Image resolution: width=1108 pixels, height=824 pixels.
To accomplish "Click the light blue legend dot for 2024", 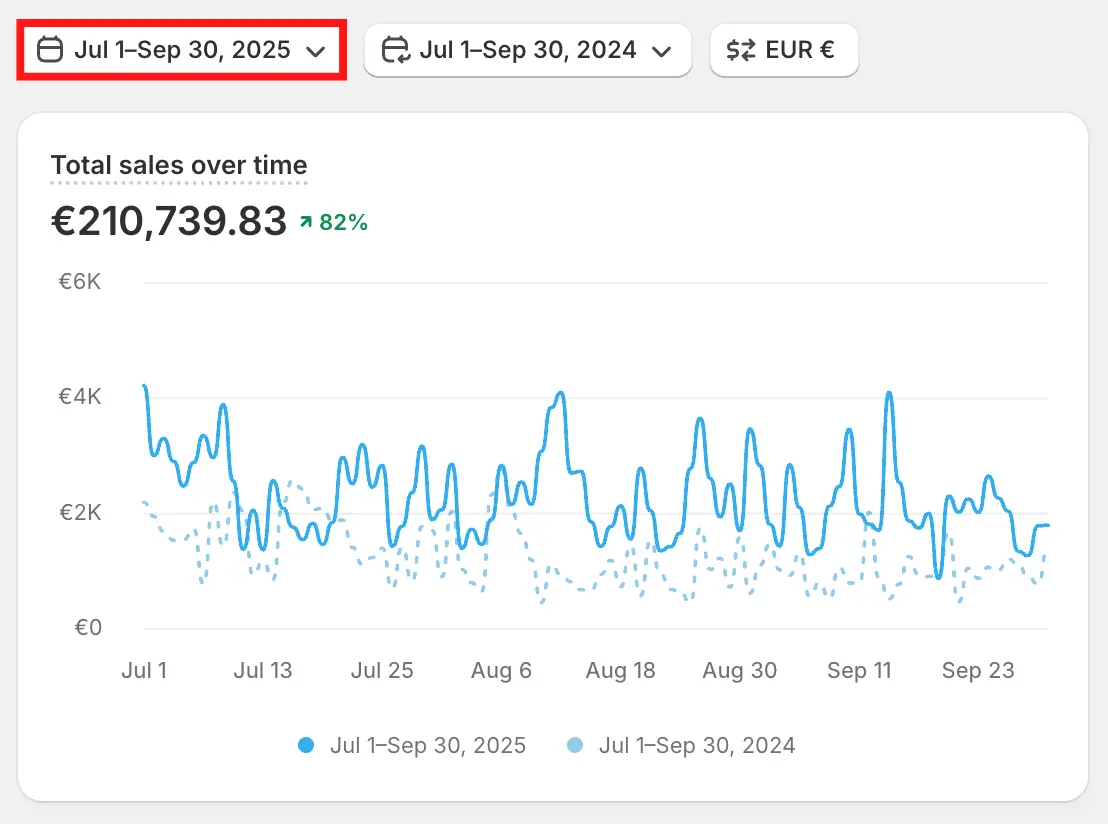I will tap(575, 745).
